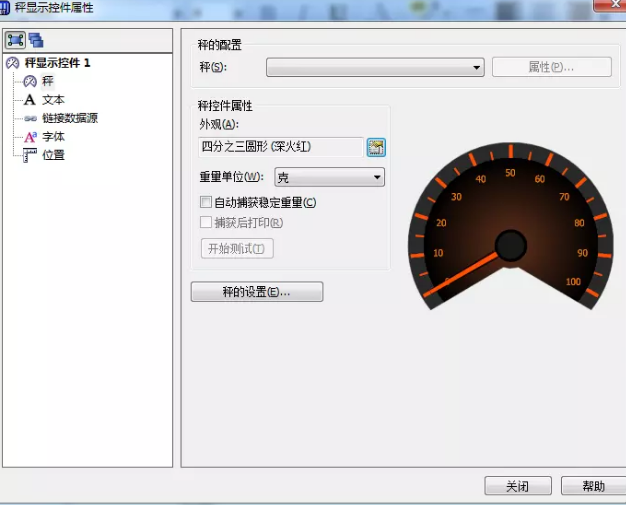Viewport: 626px width, 505px height.
Task: Open the 字体 tree item
Action: coord(53,137)
